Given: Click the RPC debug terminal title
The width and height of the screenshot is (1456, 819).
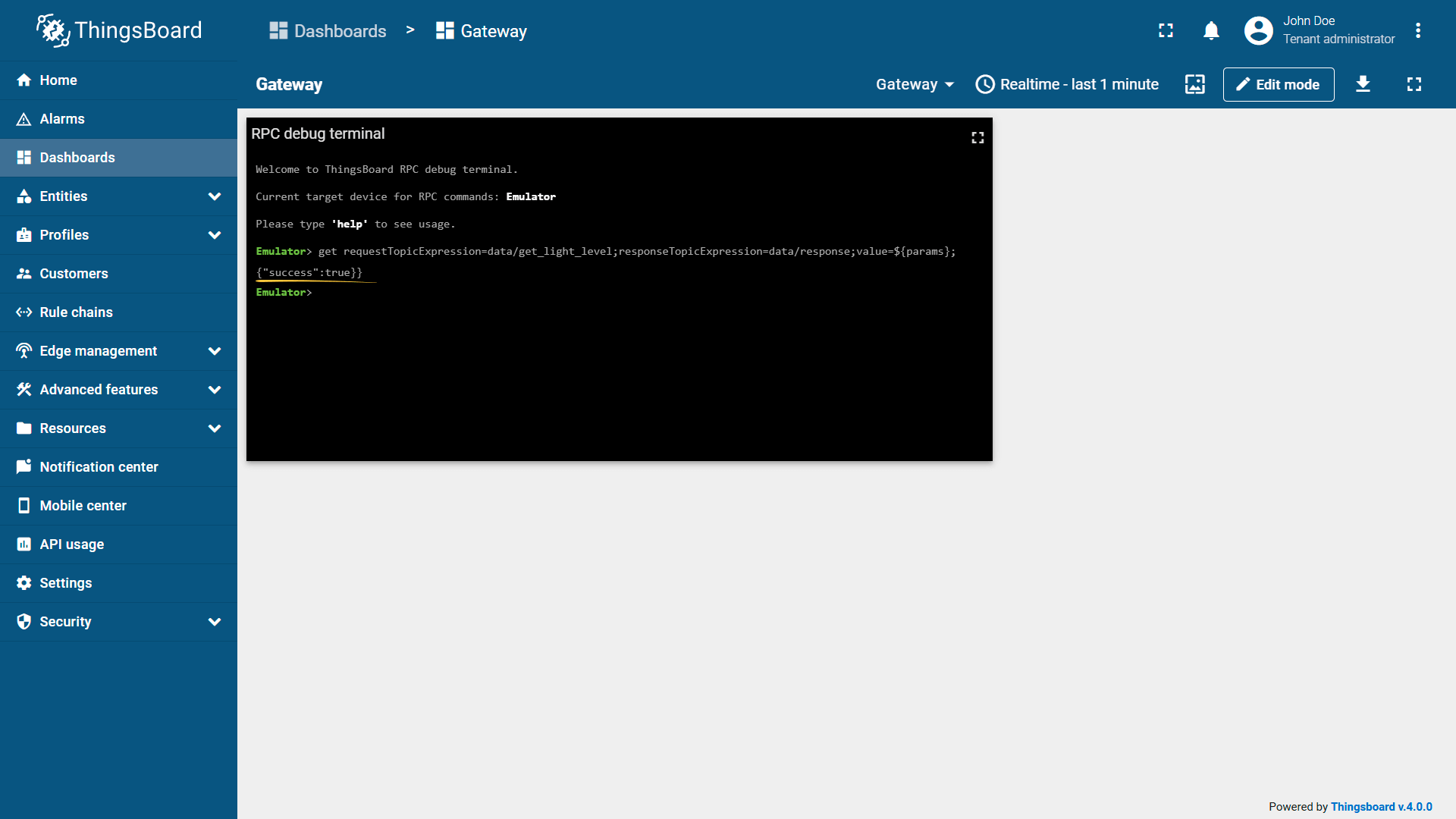Looking at the screenshot, I should (318, 134).
